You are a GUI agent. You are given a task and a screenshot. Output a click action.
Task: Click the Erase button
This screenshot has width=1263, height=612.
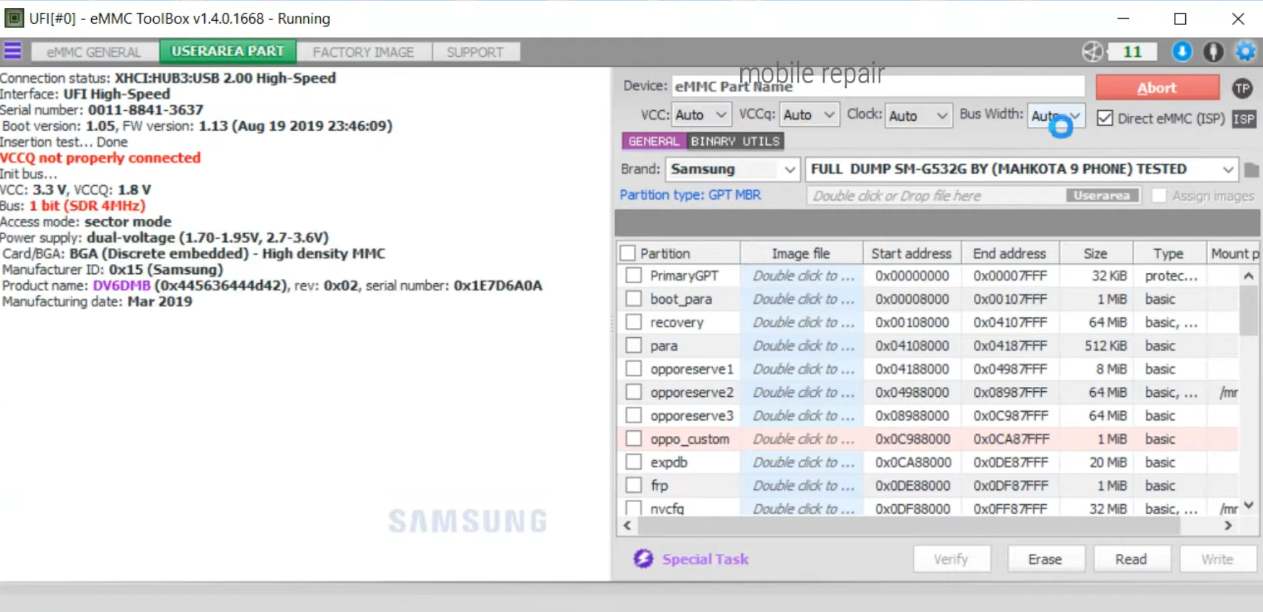[x=1045, y=559]
